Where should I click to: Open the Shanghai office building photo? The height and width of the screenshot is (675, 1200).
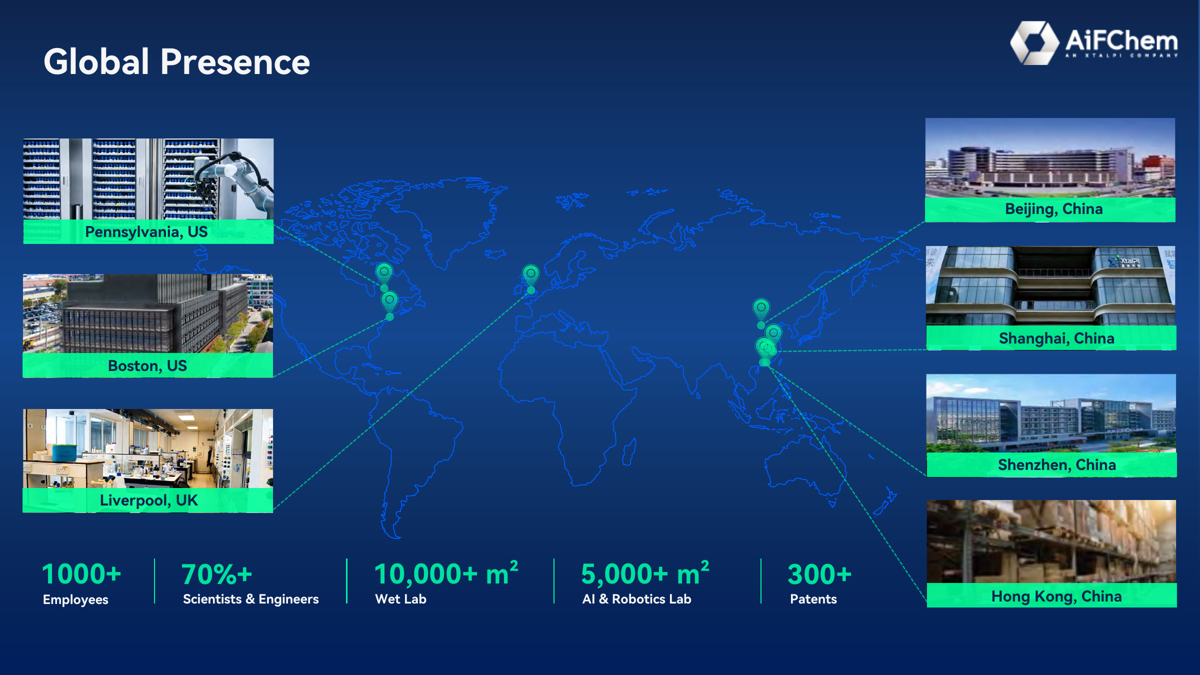[x=1051, y=286]
